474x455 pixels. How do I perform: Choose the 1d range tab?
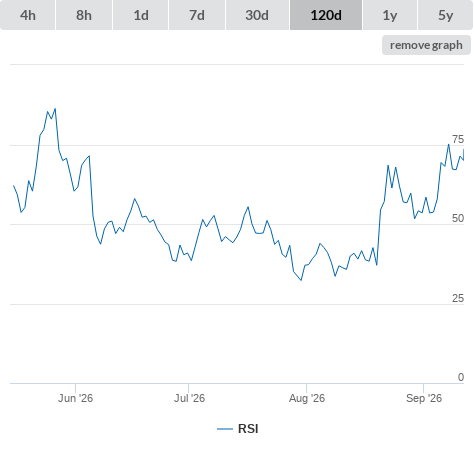coord(141,15)
